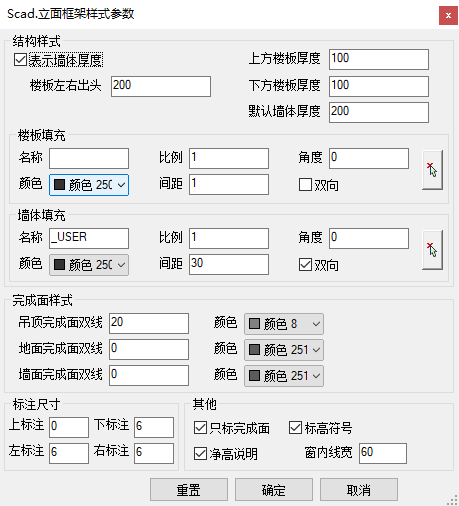Viewport: 459px width, 506px height.
Task: Click the 墙体填充 名称 field showing _USER
Action: click(89, 238)
